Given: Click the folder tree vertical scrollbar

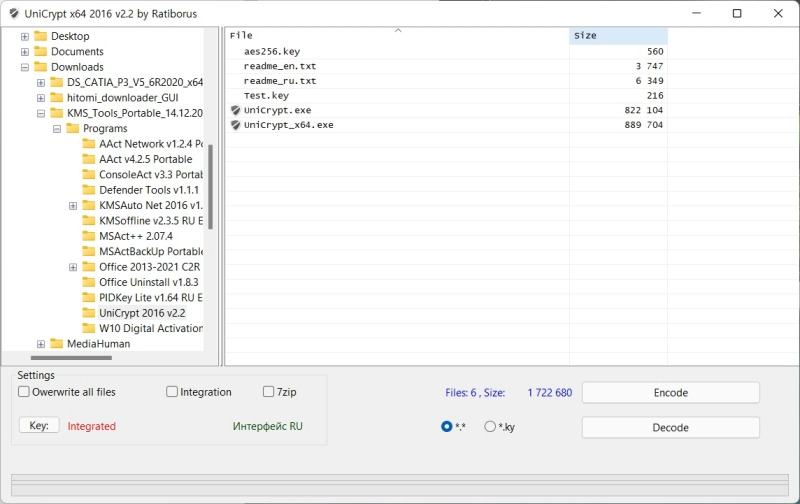Looking at the screenshot, I should (x=210, y=187).
